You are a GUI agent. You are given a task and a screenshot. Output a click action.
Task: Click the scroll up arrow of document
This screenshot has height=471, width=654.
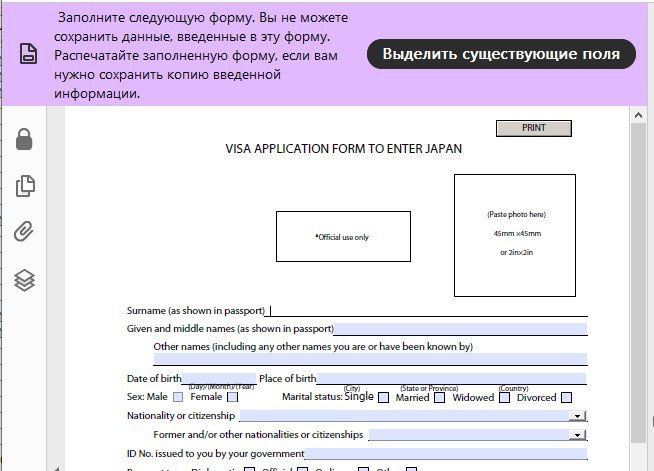(x=639, y=115)
